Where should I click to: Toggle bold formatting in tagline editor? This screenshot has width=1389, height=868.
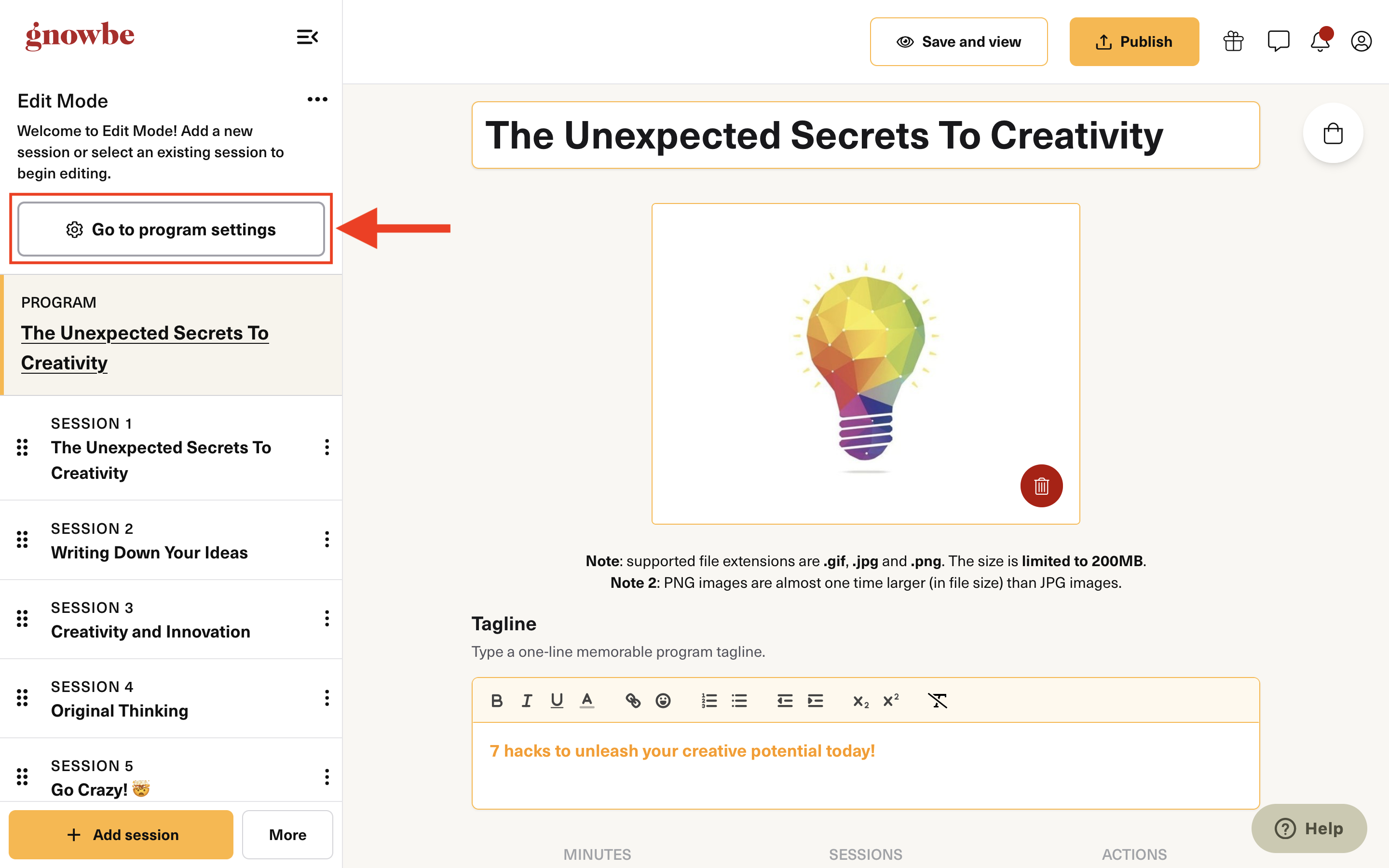coord(497,701)
